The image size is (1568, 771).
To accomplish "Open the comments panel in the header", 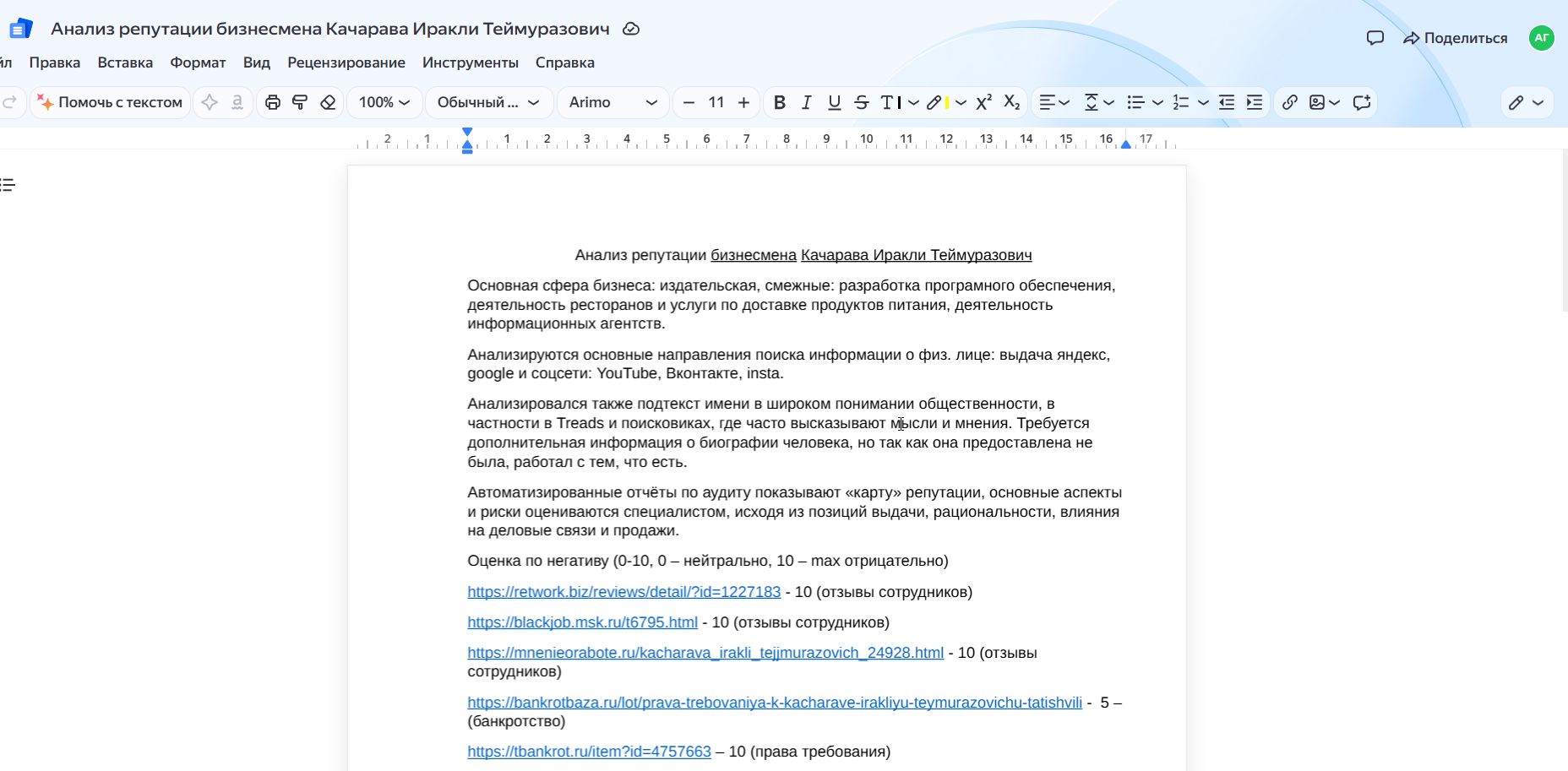I will click(x=1375, y=38).
